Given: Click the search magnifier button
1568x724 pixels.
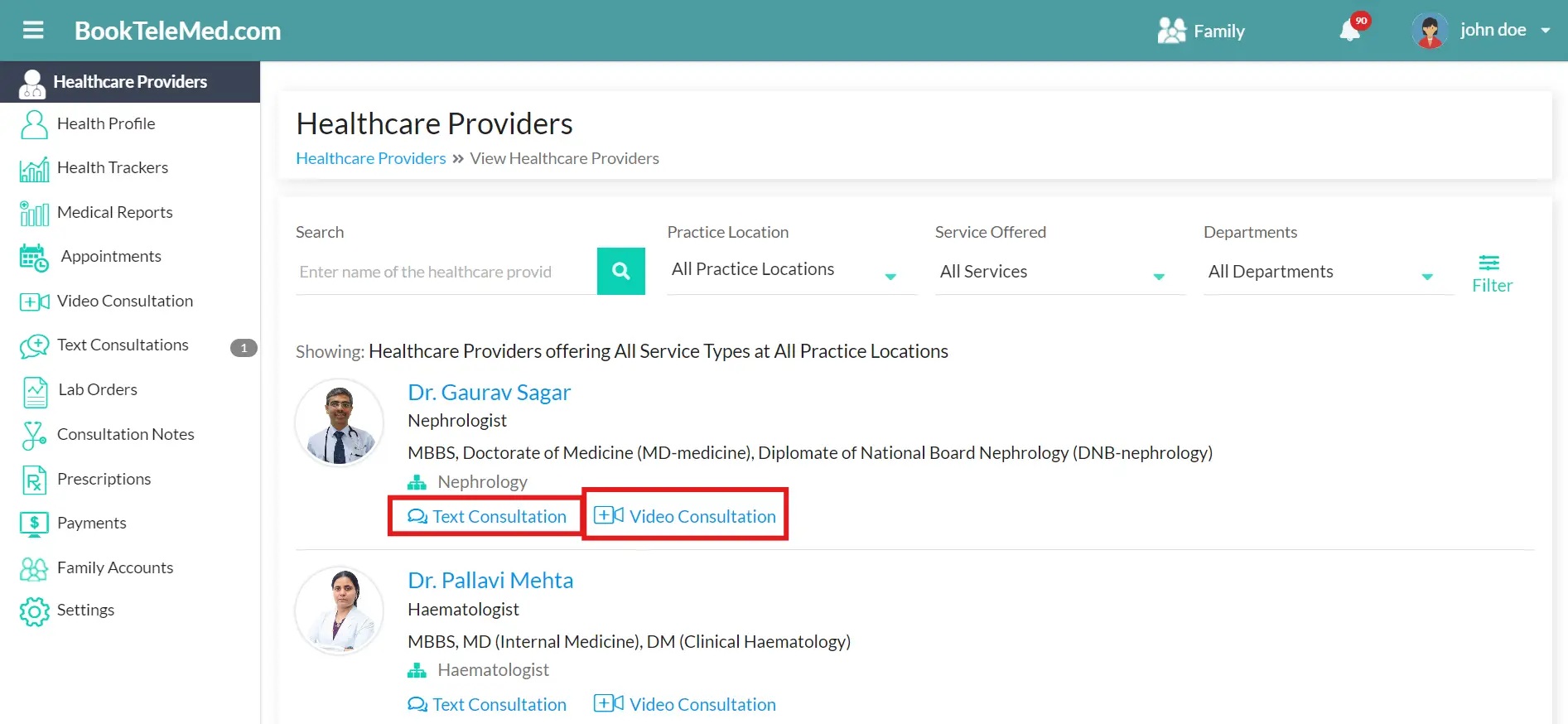Looking at the screenshot, I should point(620,271).
